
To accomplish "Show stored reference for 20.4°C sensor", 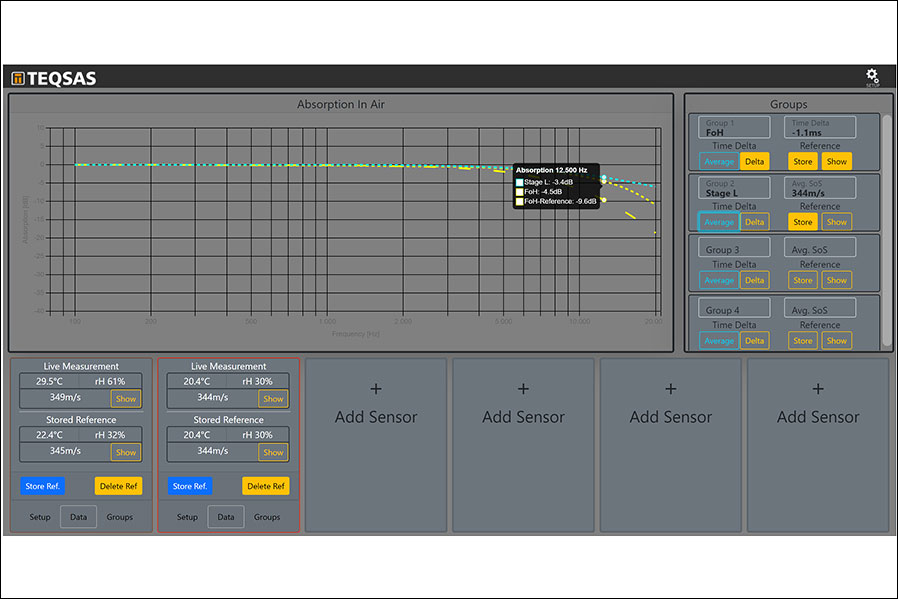I will pyautogui.click(x=273, y=452).
